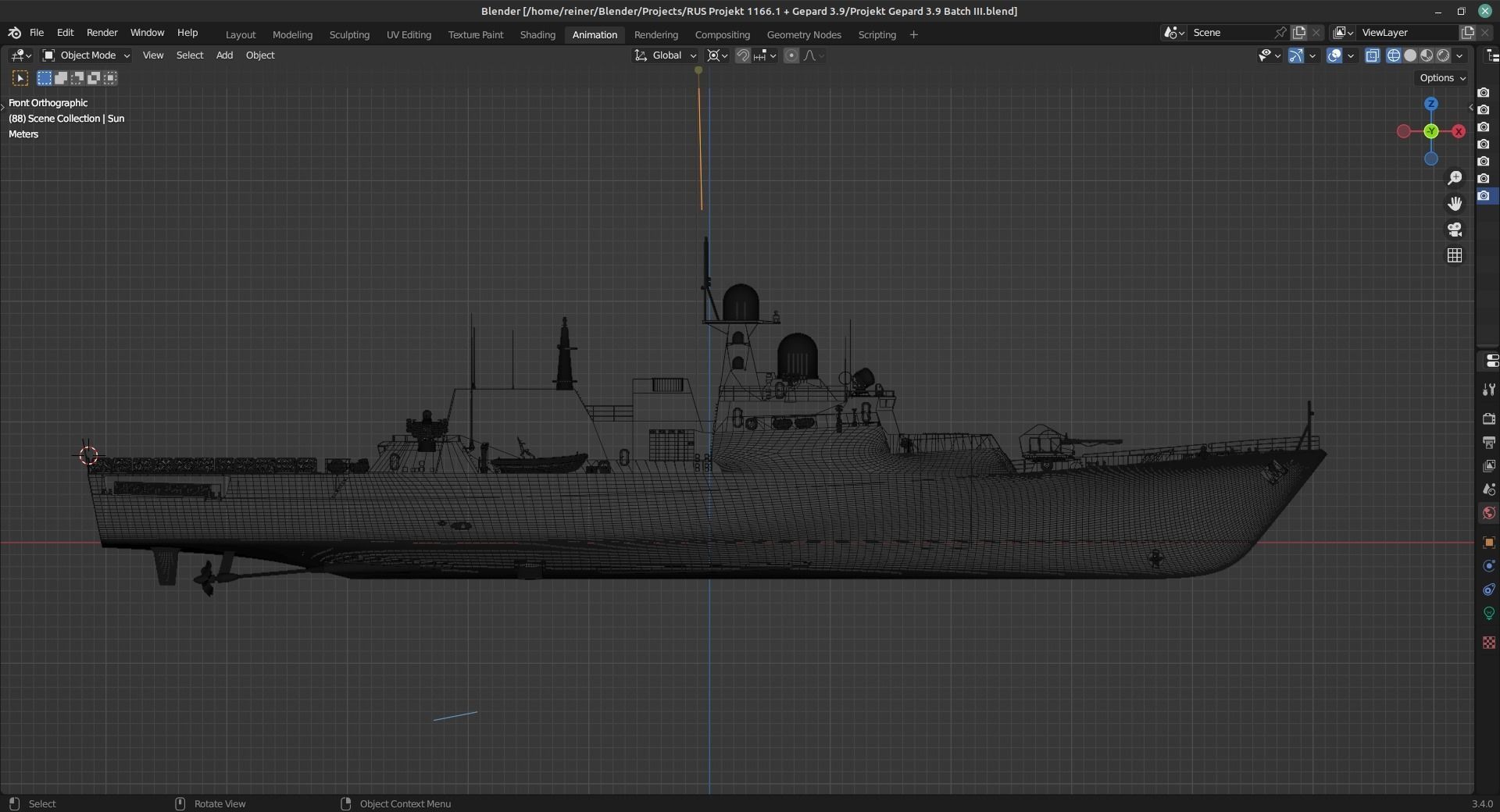Open the Tool properties tab
Viewport: 1500px width, 812px height.
coord(1489,390)
